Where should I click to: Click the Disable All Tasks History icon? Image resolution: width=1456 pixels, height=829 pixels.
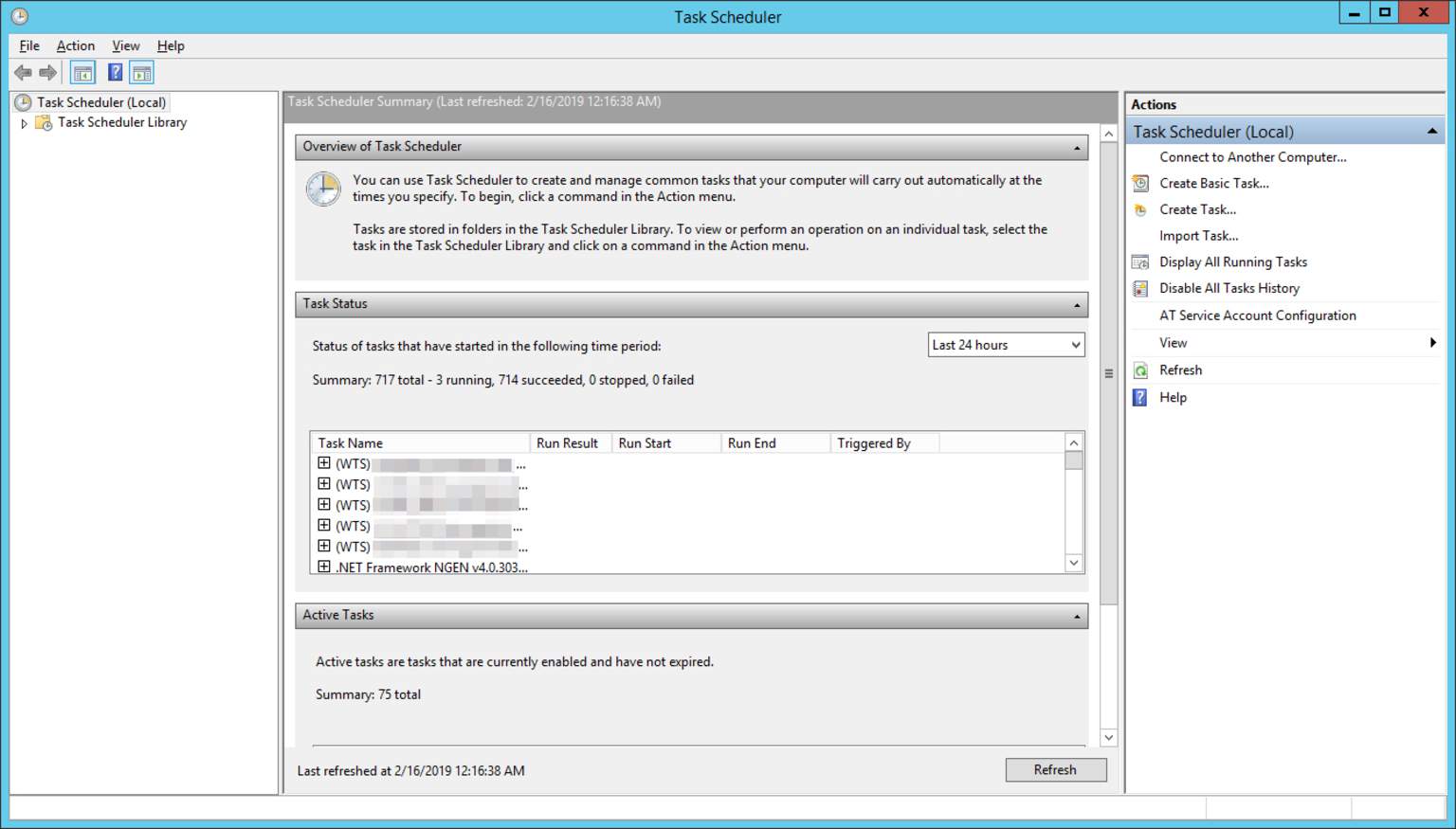pos(1140,288)
